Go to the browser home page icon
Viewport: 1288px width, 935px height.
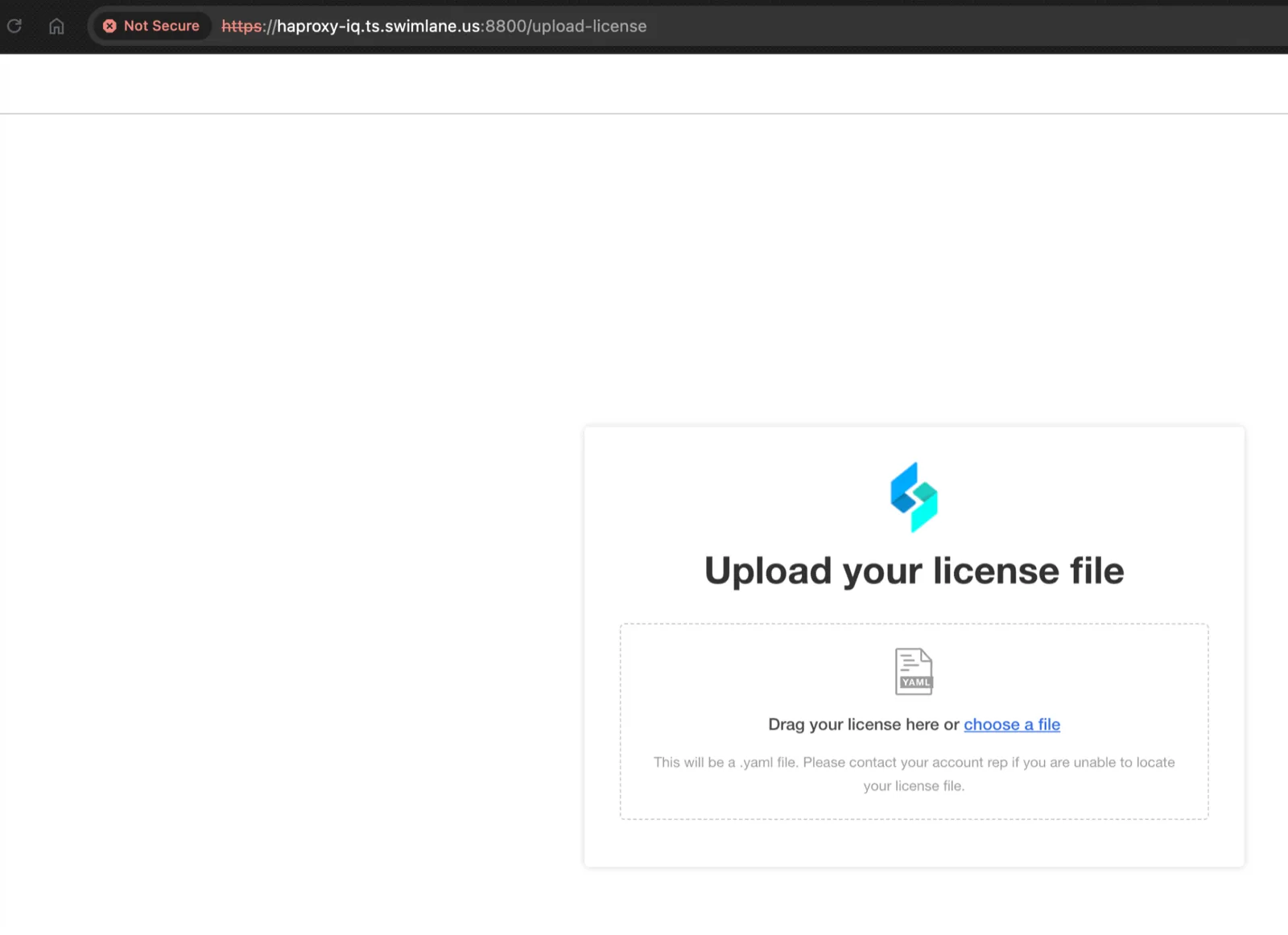pos(56,26)
